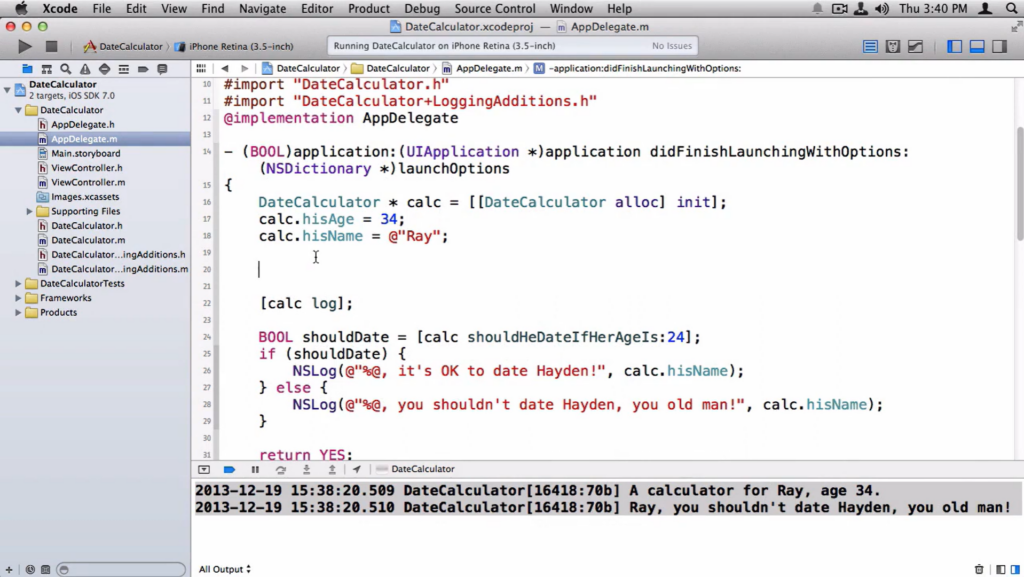Open the Version editor
Screen dimensions: 1024x577
tap(913, 45)
